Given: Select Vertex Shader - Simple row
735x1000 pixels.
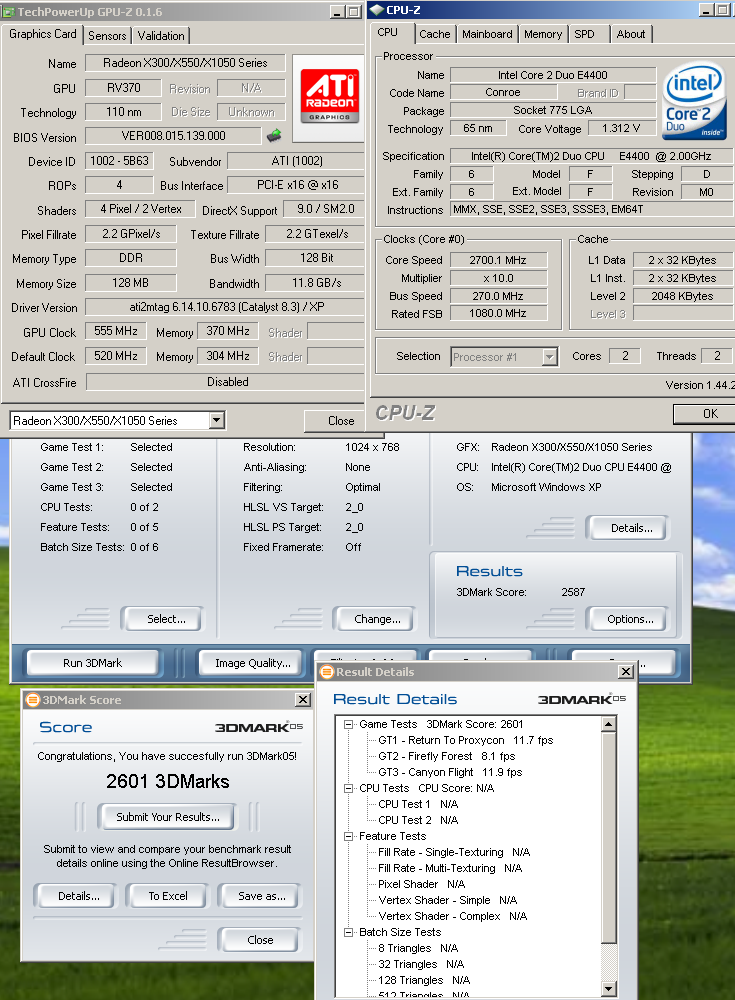Looking at the screenshot, I should pyautogui.click(x=447, y=900).
